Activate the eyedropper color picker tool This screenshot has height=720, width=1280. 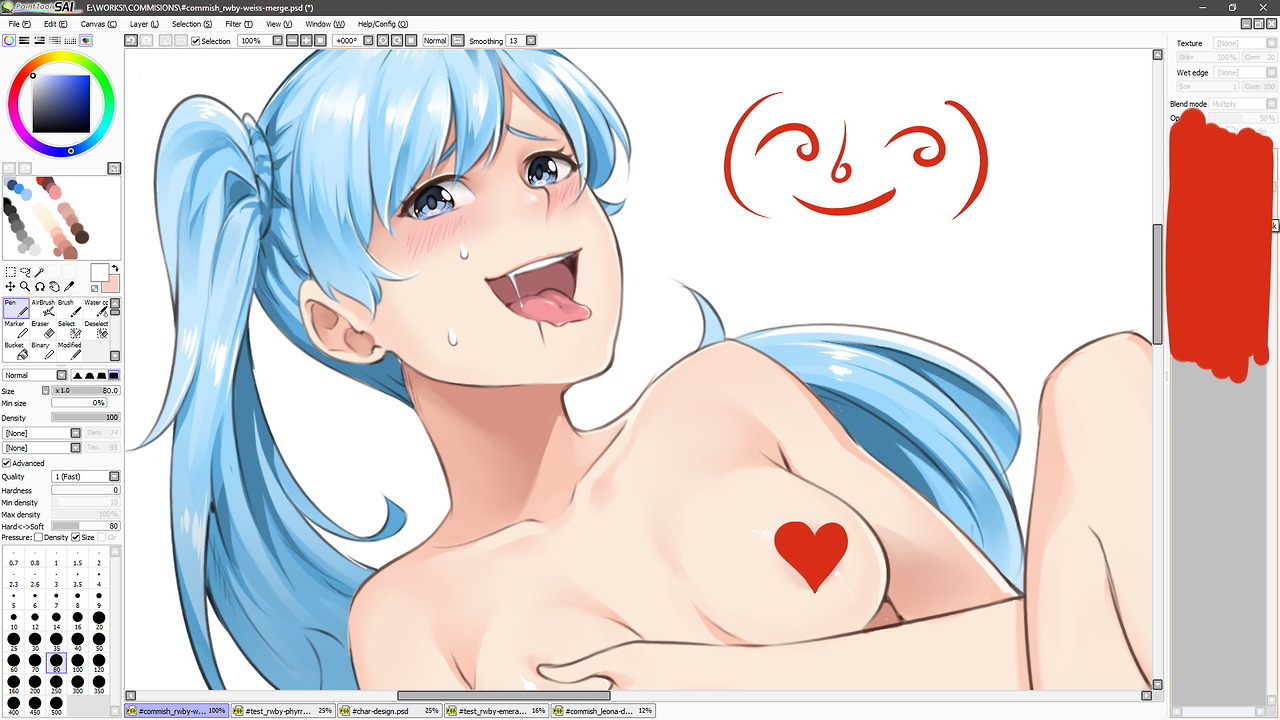69,287
